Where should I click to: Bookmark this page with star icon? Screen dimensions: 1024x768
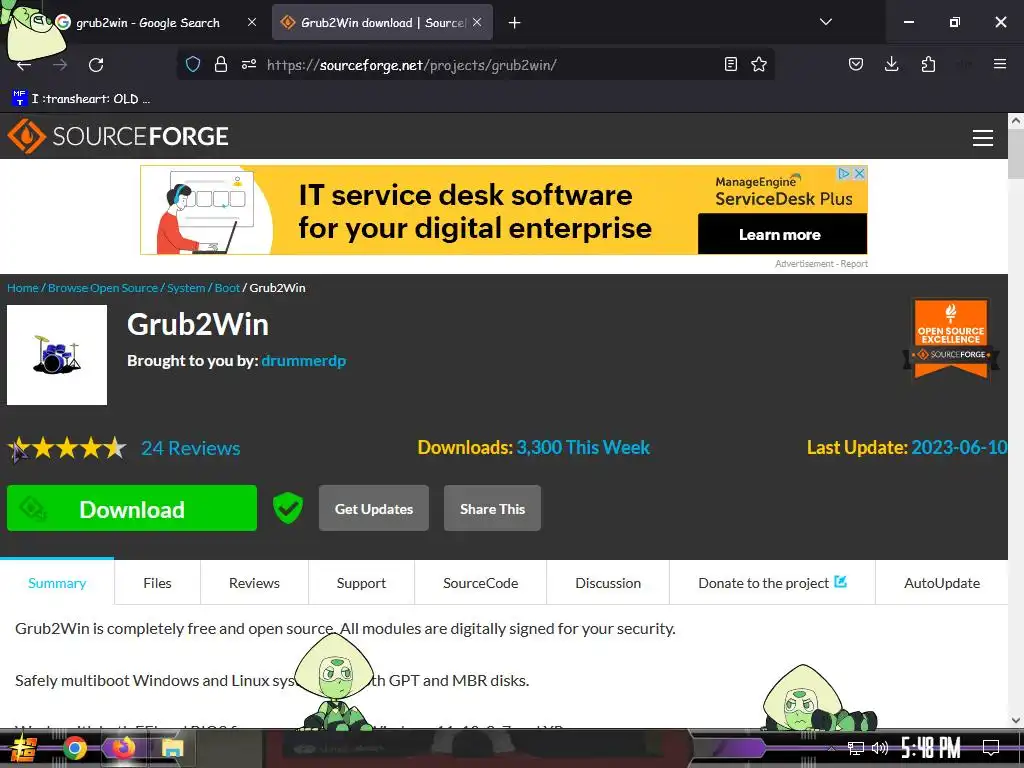758,64
